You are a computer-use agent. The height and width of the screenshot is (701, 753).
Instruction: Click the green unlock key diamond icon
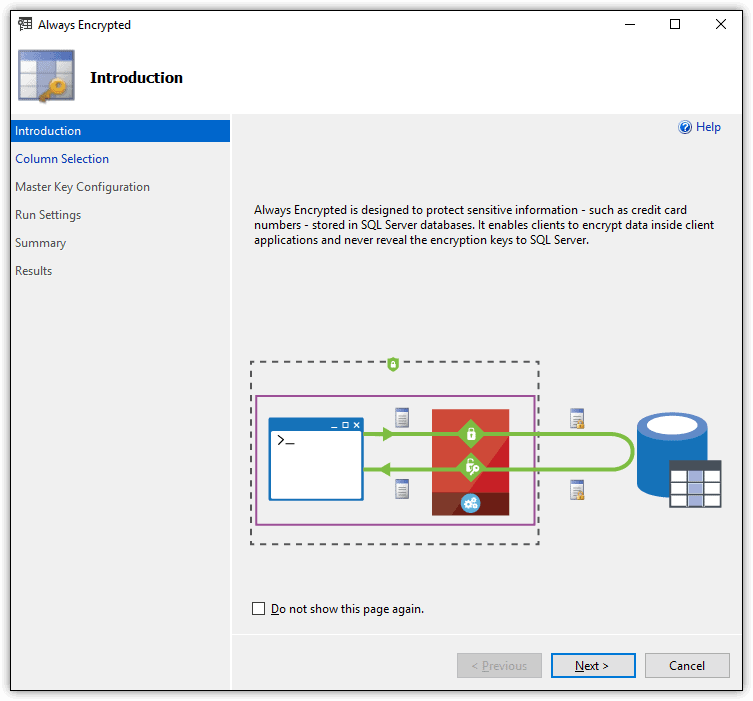(x=471, y=467)
